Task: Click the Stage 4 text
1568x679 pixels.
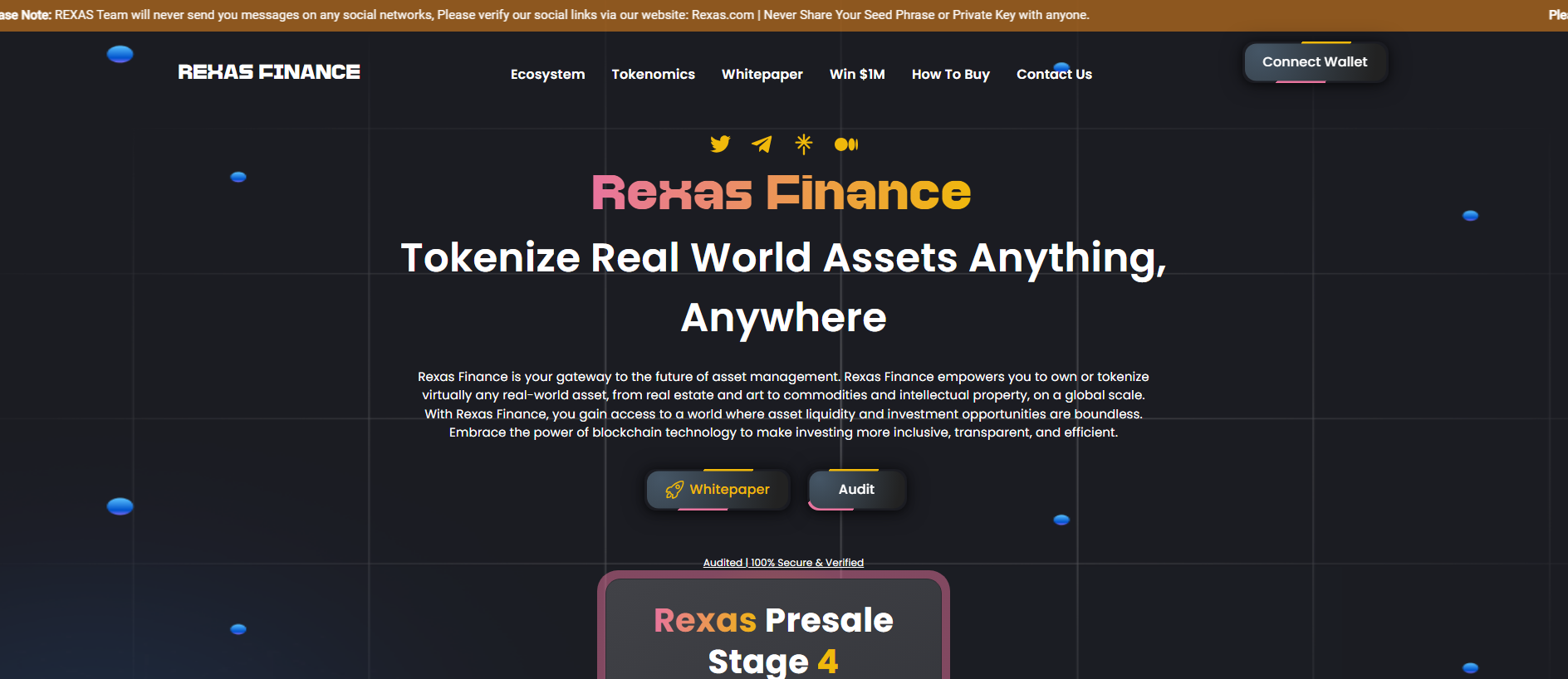Action: pyautogui.click(x=773, y=662)
